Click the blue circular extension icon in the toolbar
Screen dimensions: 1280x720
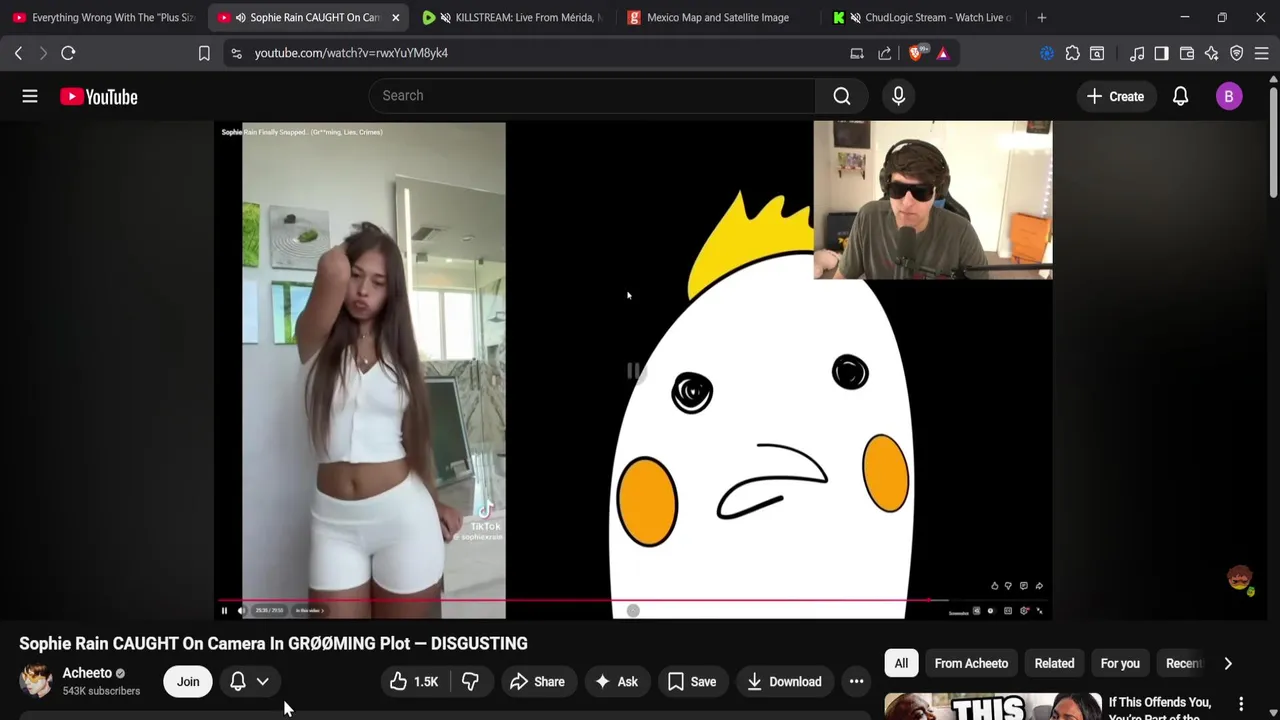[x=1047, y=53]
